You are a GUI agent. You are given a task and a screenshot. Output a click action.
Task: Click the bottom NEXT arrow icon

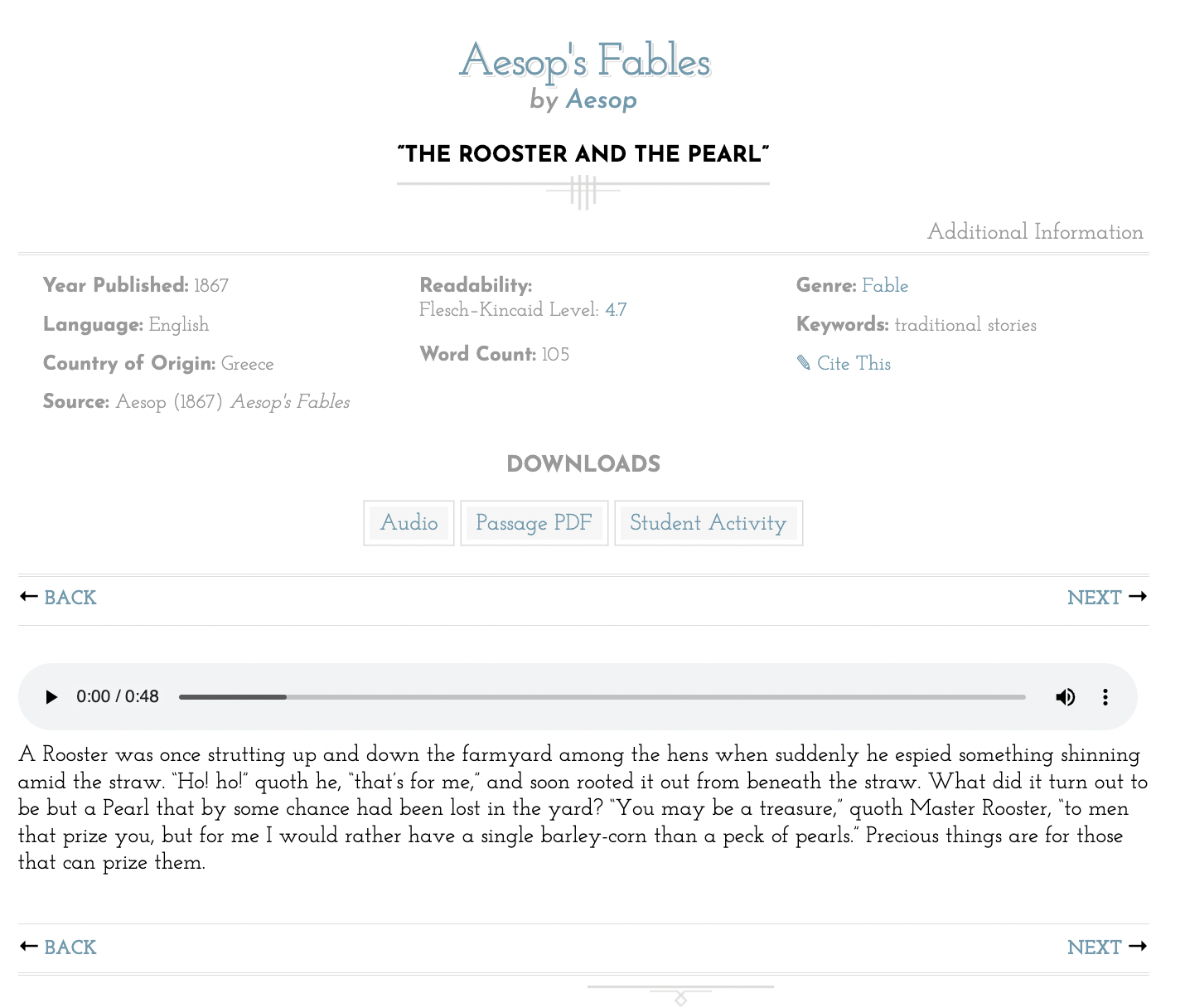(x=1138, y=947)
